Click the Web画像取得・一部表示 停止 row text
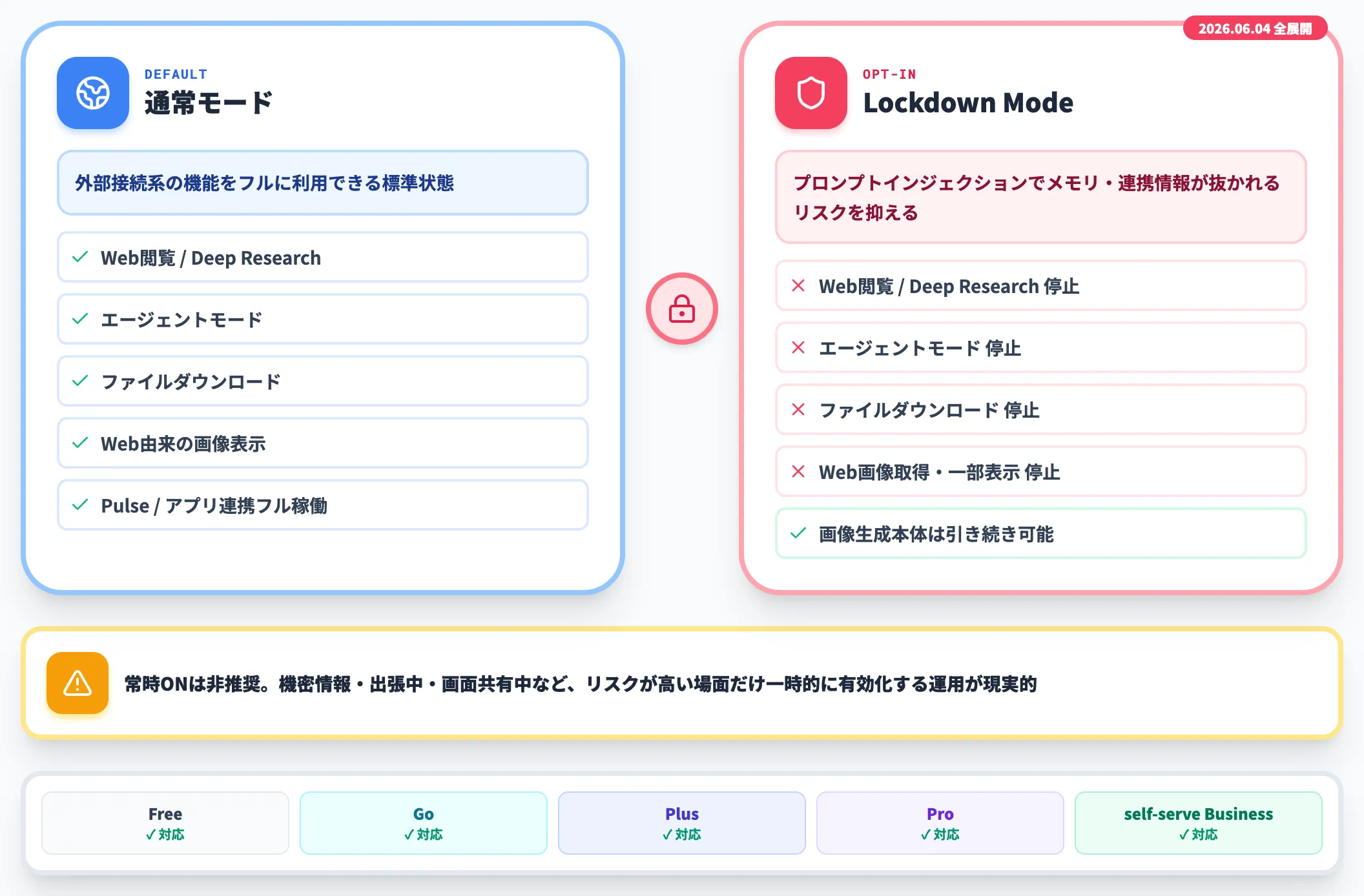The height and width of the screenshot is (896, 1364). click(x=940, y=473)
